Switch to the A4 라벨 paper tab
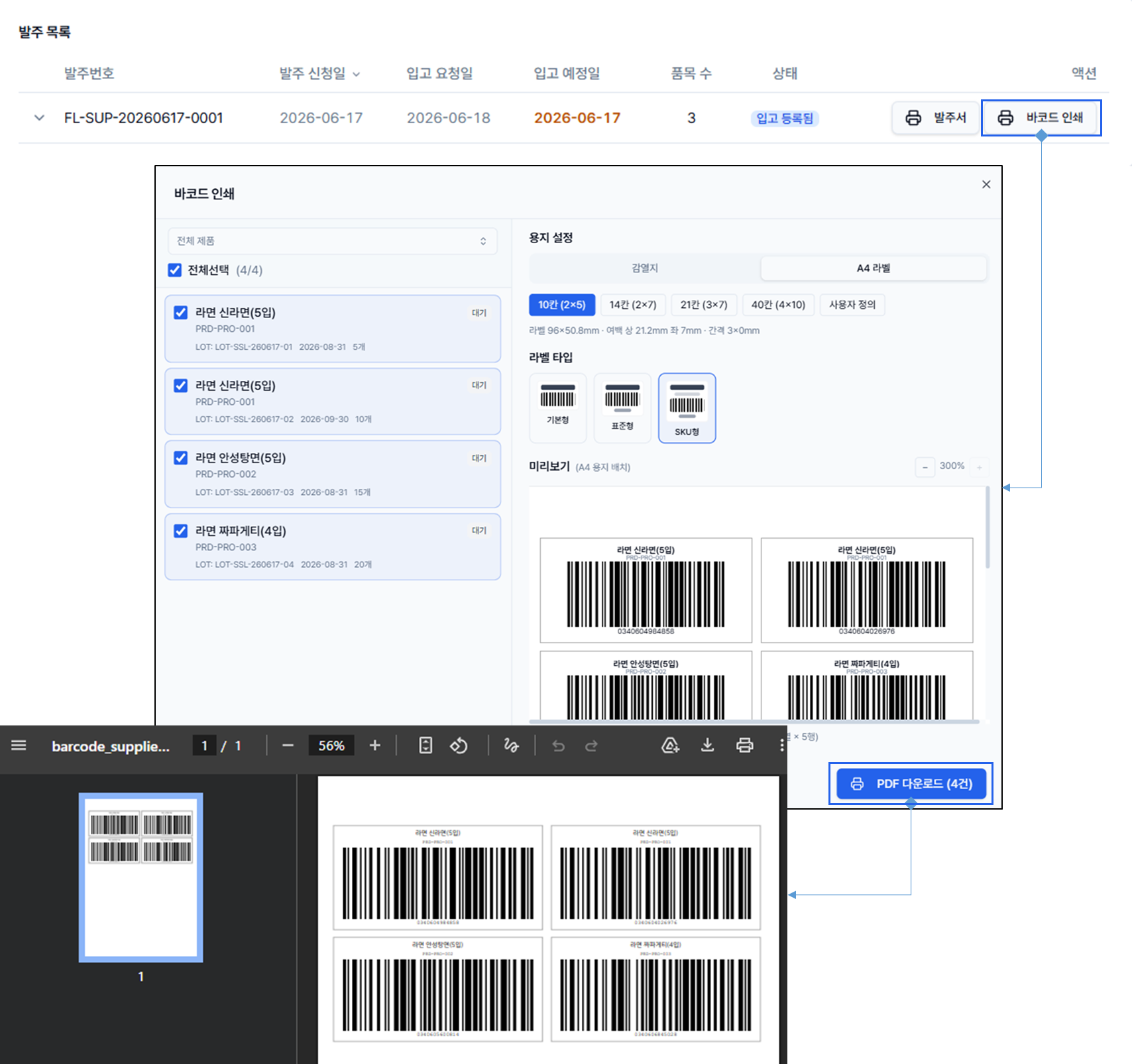This screenshot has width=1132, height=1064. coord(874,268)
